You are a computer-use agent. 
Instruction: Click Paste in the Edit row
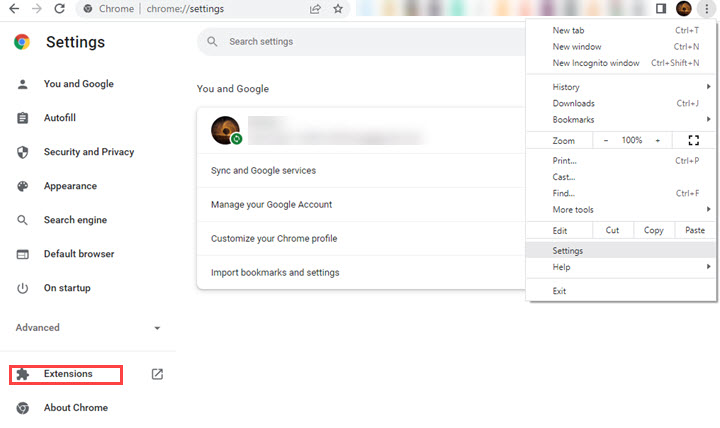[695, 231]
